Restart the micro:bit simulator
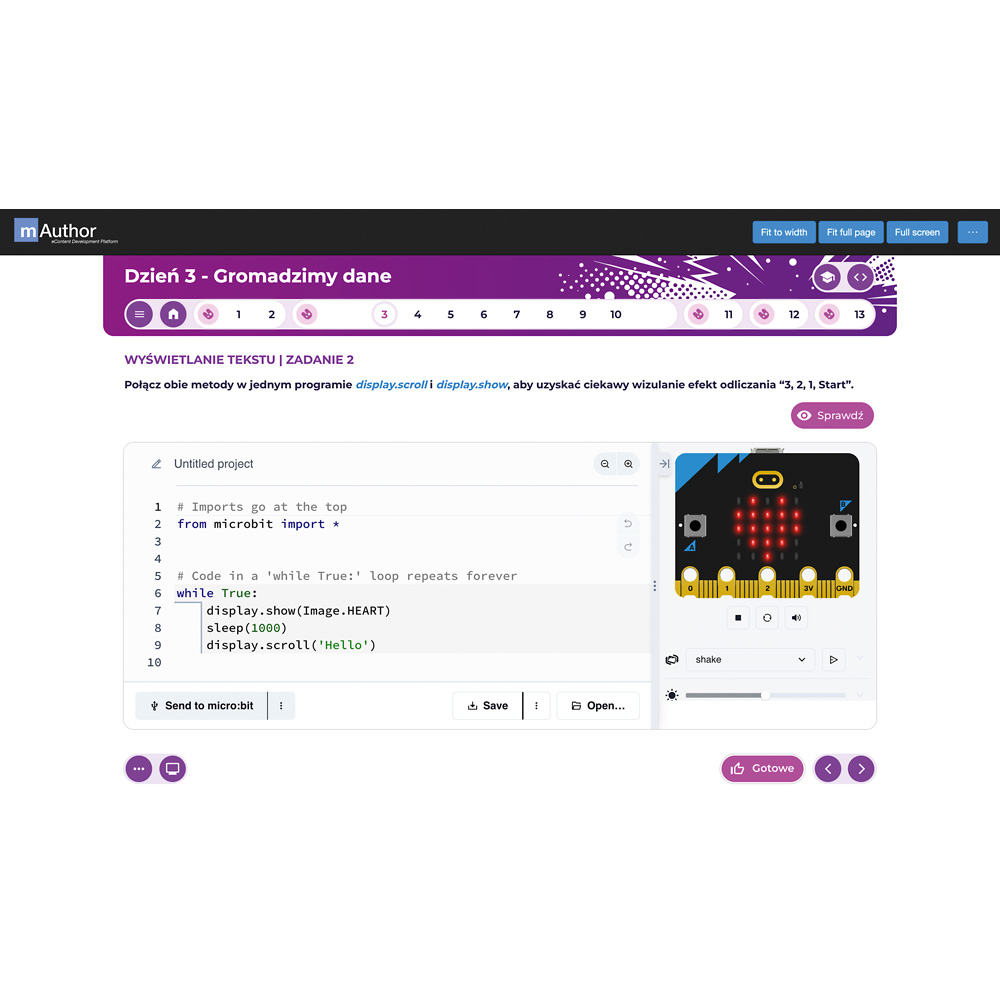 click(x=767, y=617)
